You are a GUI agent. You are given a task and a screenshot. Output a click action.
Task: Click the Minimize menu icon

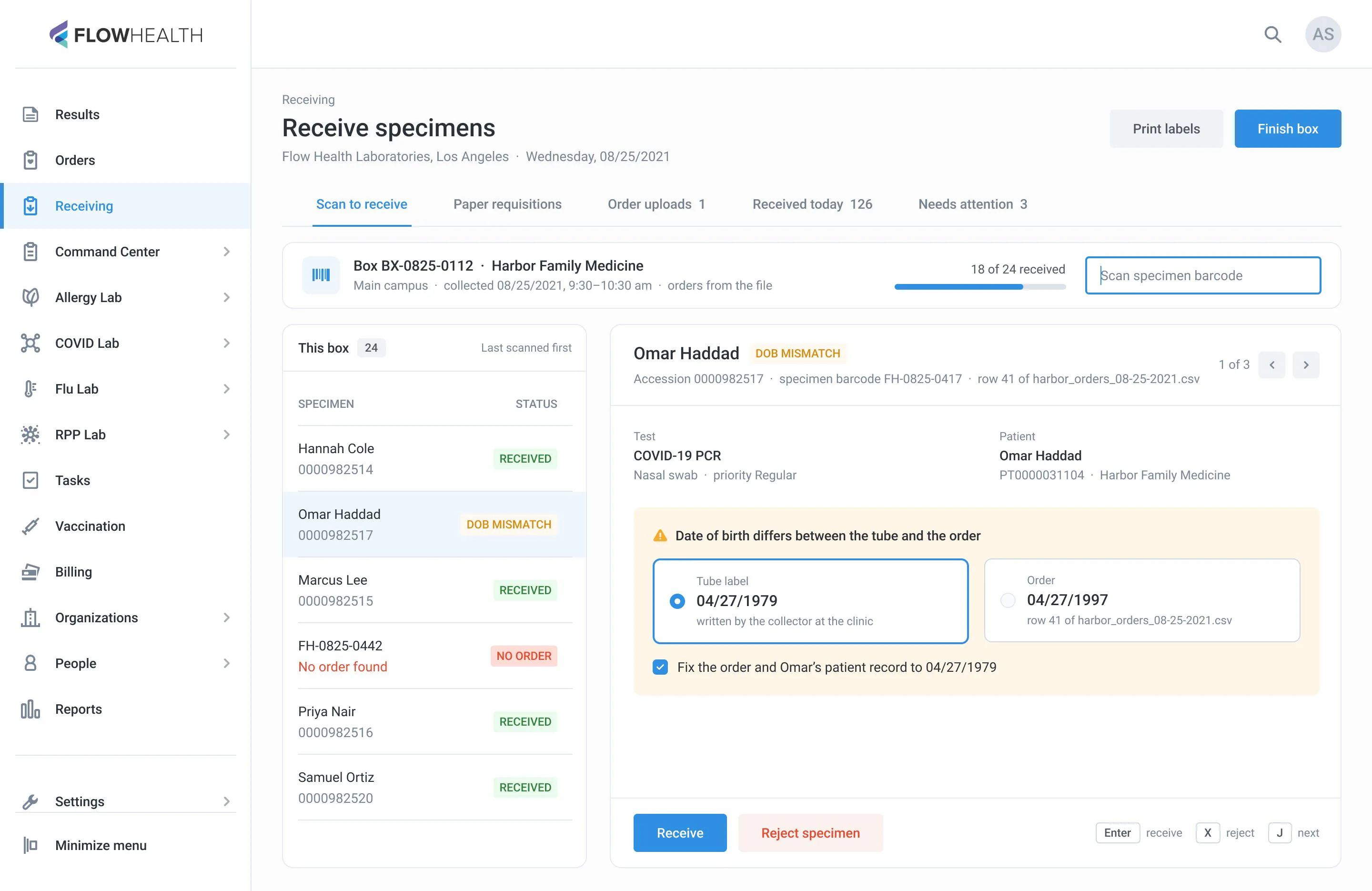30,845
